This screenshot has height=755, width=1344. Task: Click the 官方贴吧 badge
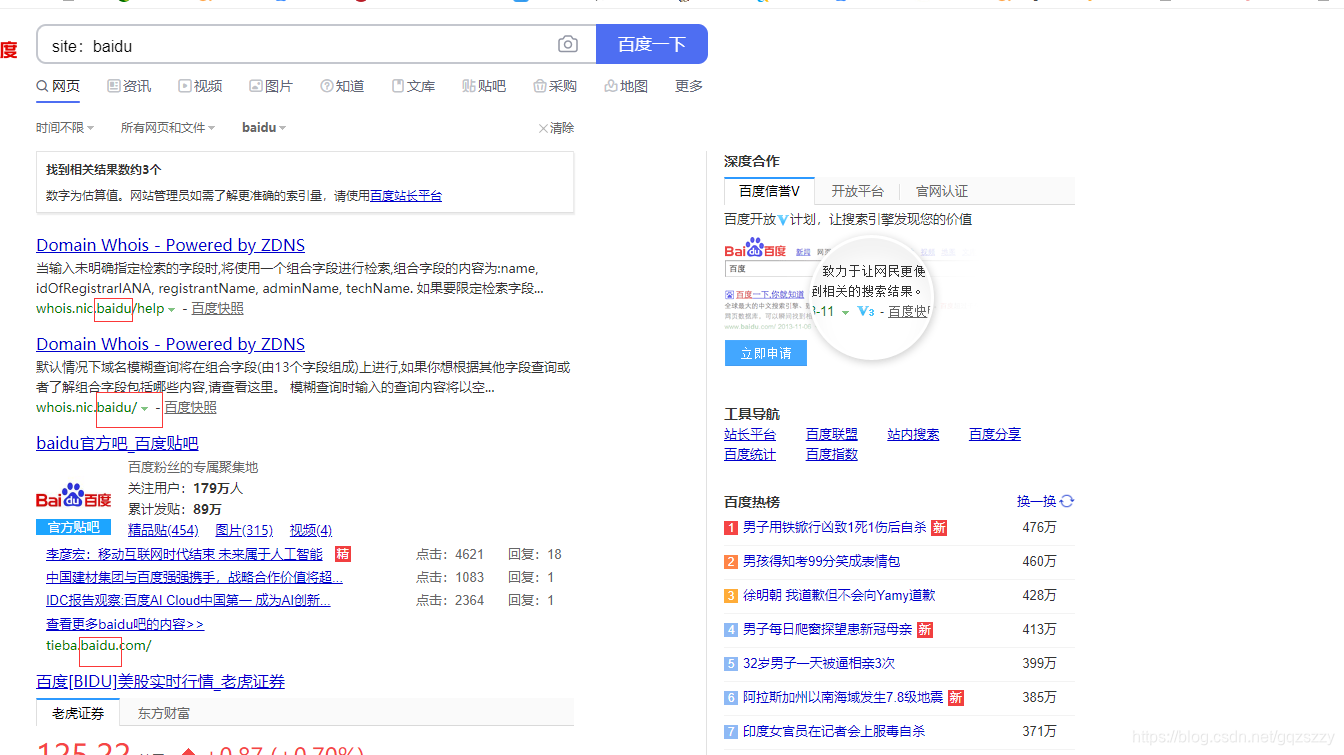73,527
